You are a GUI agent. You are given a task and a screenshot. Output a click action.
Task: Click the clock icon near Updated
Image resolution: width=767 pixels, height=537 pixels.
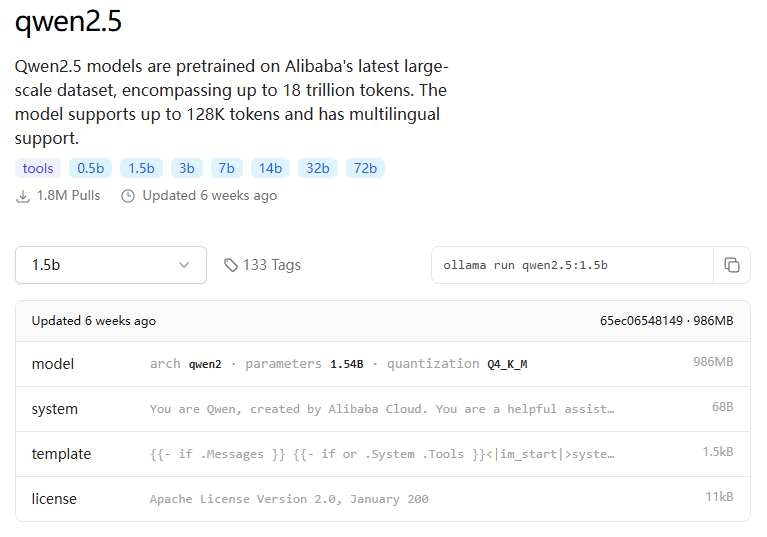click(x=128, y=196)
